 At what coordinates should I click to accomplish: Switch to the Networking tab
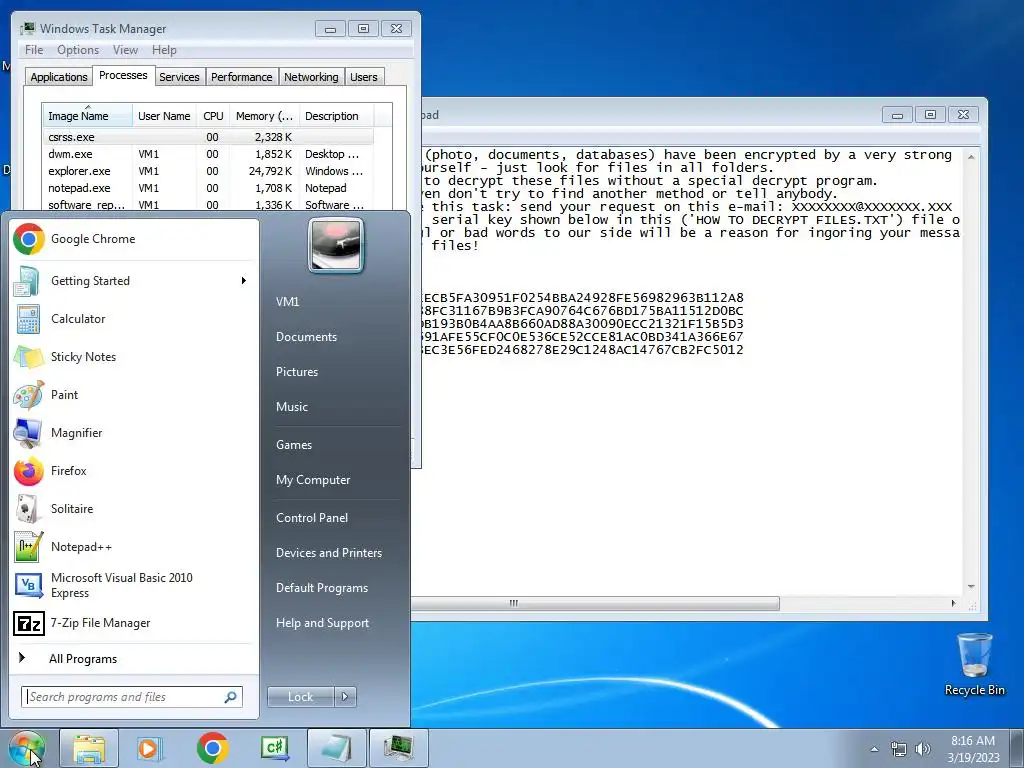[x=311, y=77]
